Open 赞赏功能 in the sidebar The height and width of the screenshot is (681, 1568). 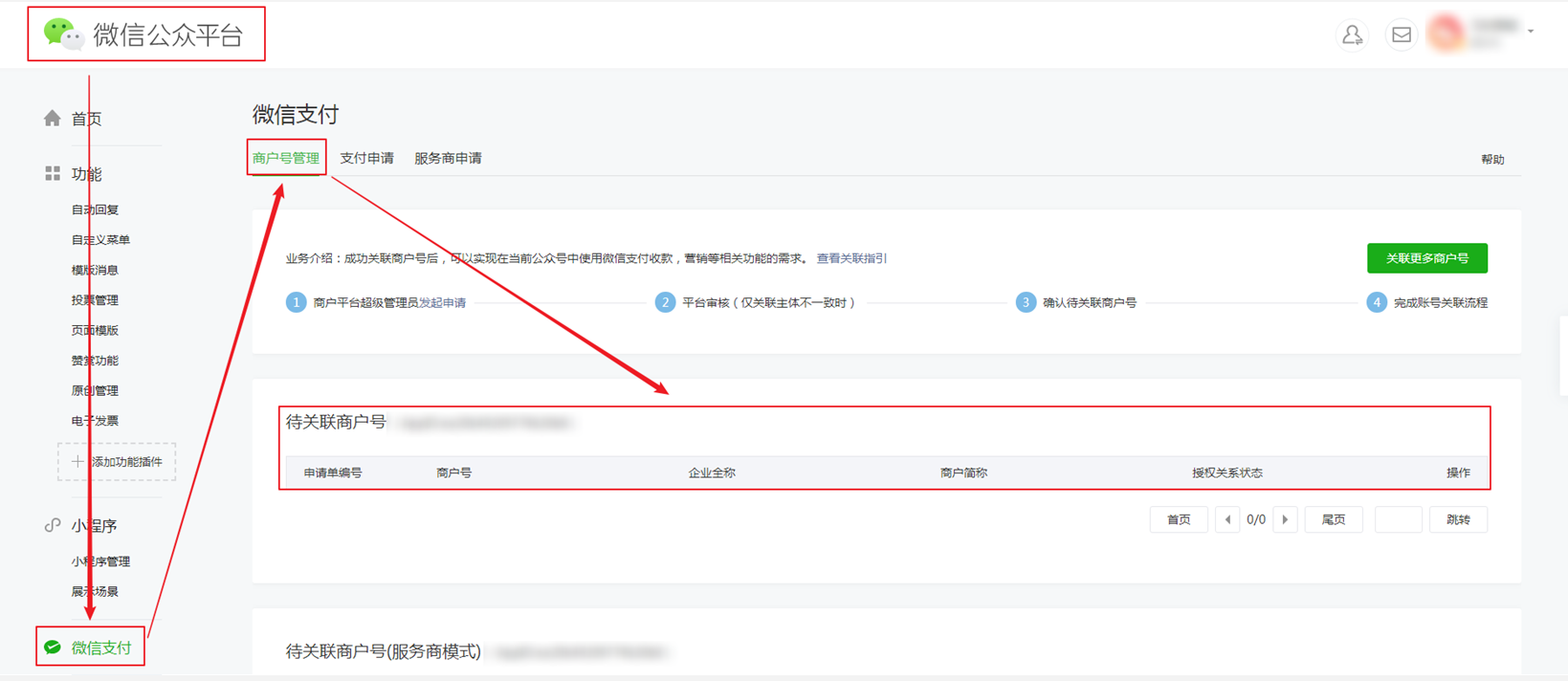coord(95,361)
